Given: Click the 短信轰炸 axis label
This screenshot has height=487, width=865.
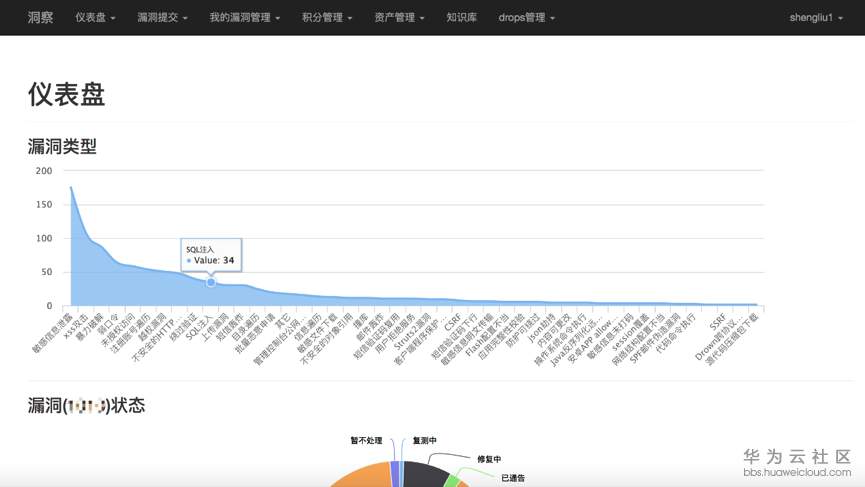Looking at the screenshot, I should tap(229, 327).
